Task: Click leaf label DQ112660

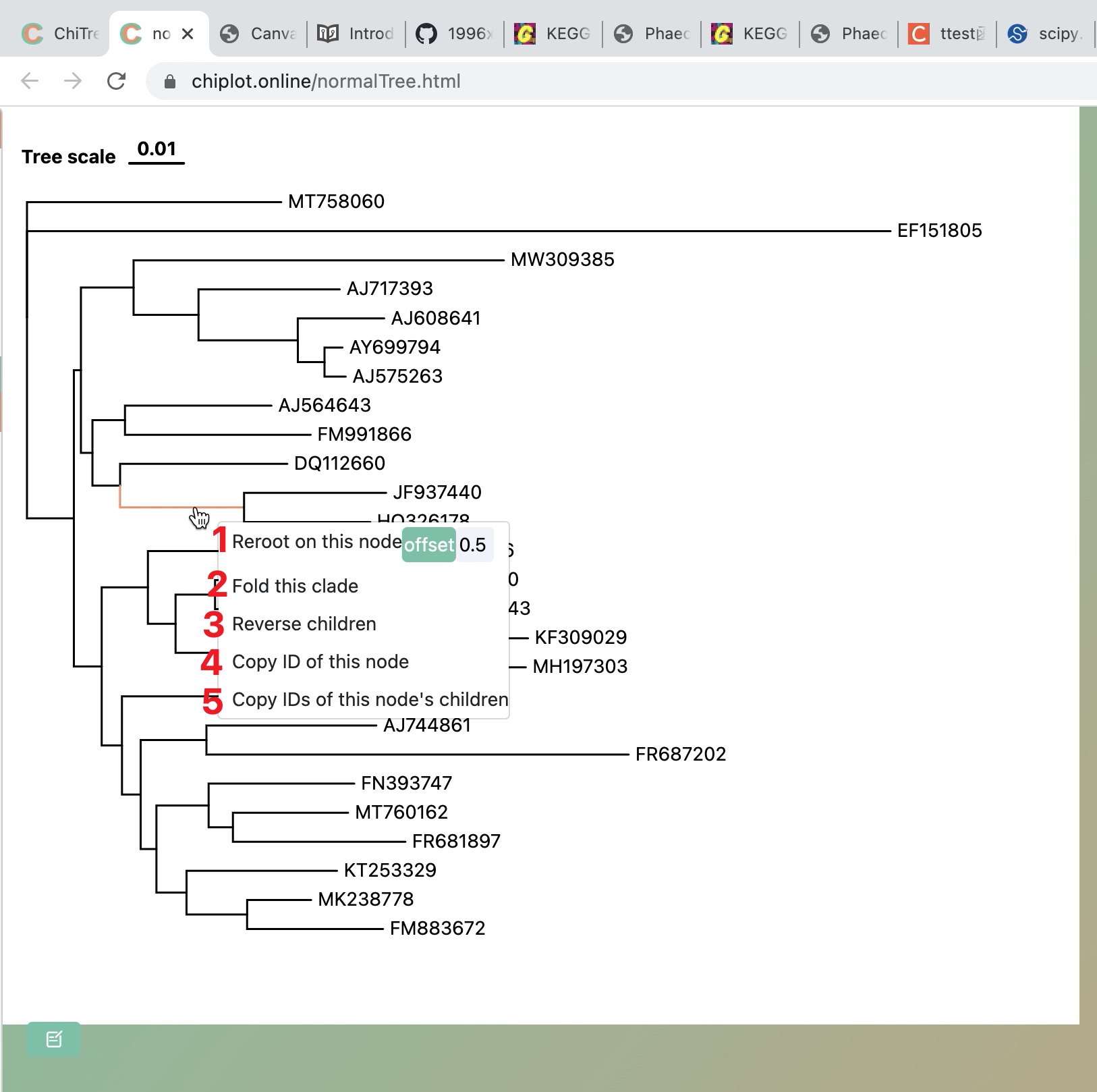Action: 339,463
